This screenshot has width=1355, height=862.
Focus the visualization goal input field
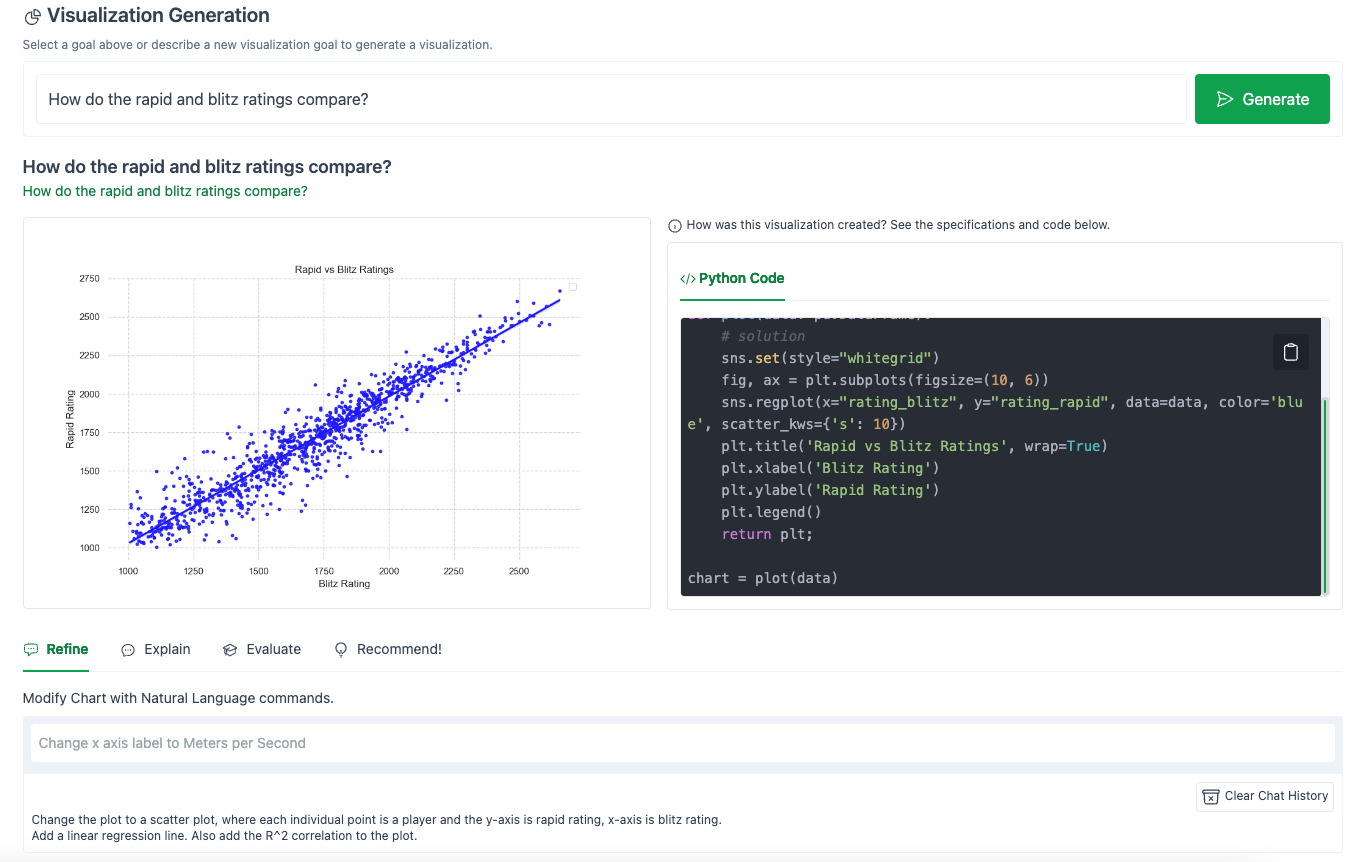click(610, 99)
